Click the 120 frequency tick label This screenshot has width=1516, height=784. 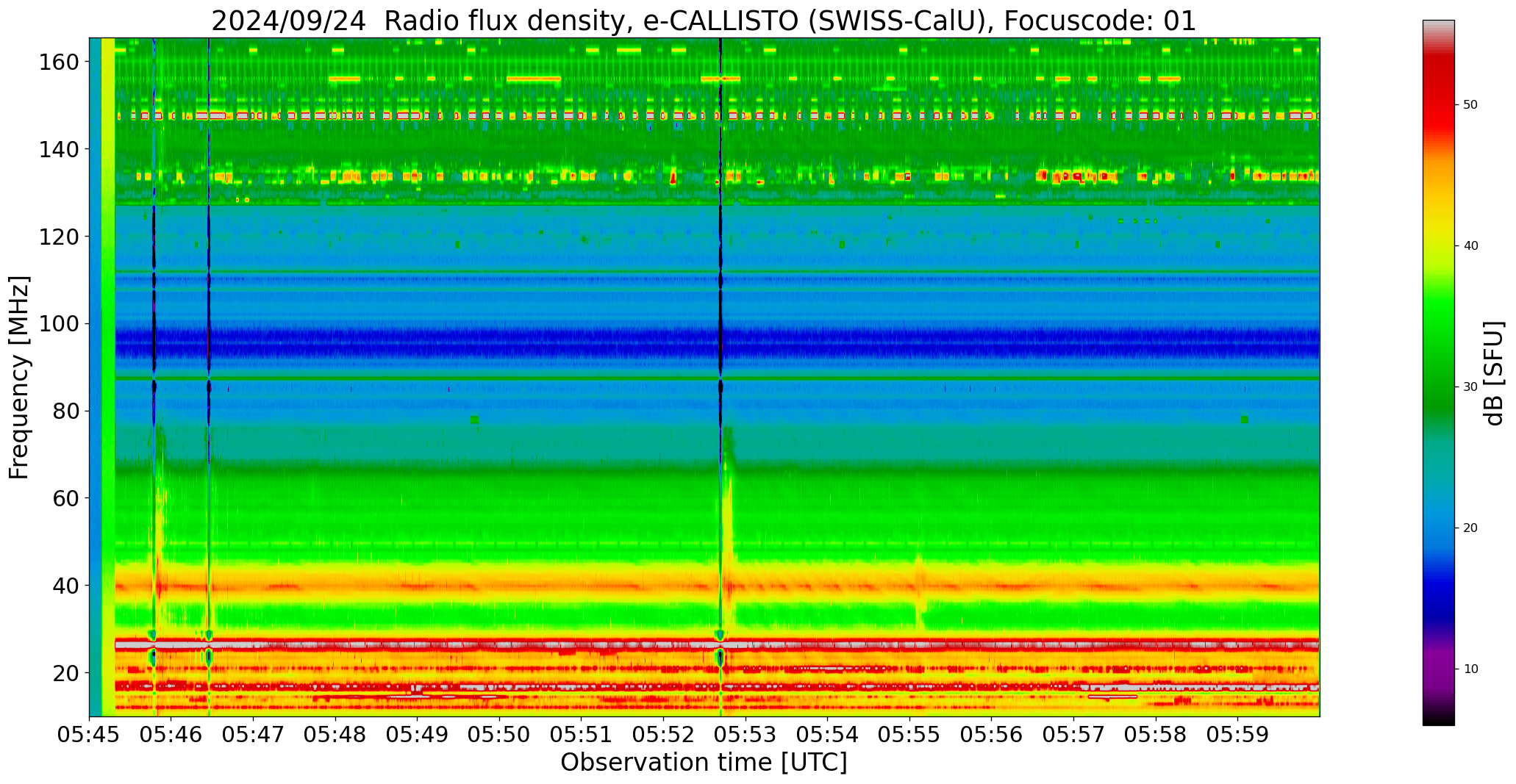click(x=59, y=237)
